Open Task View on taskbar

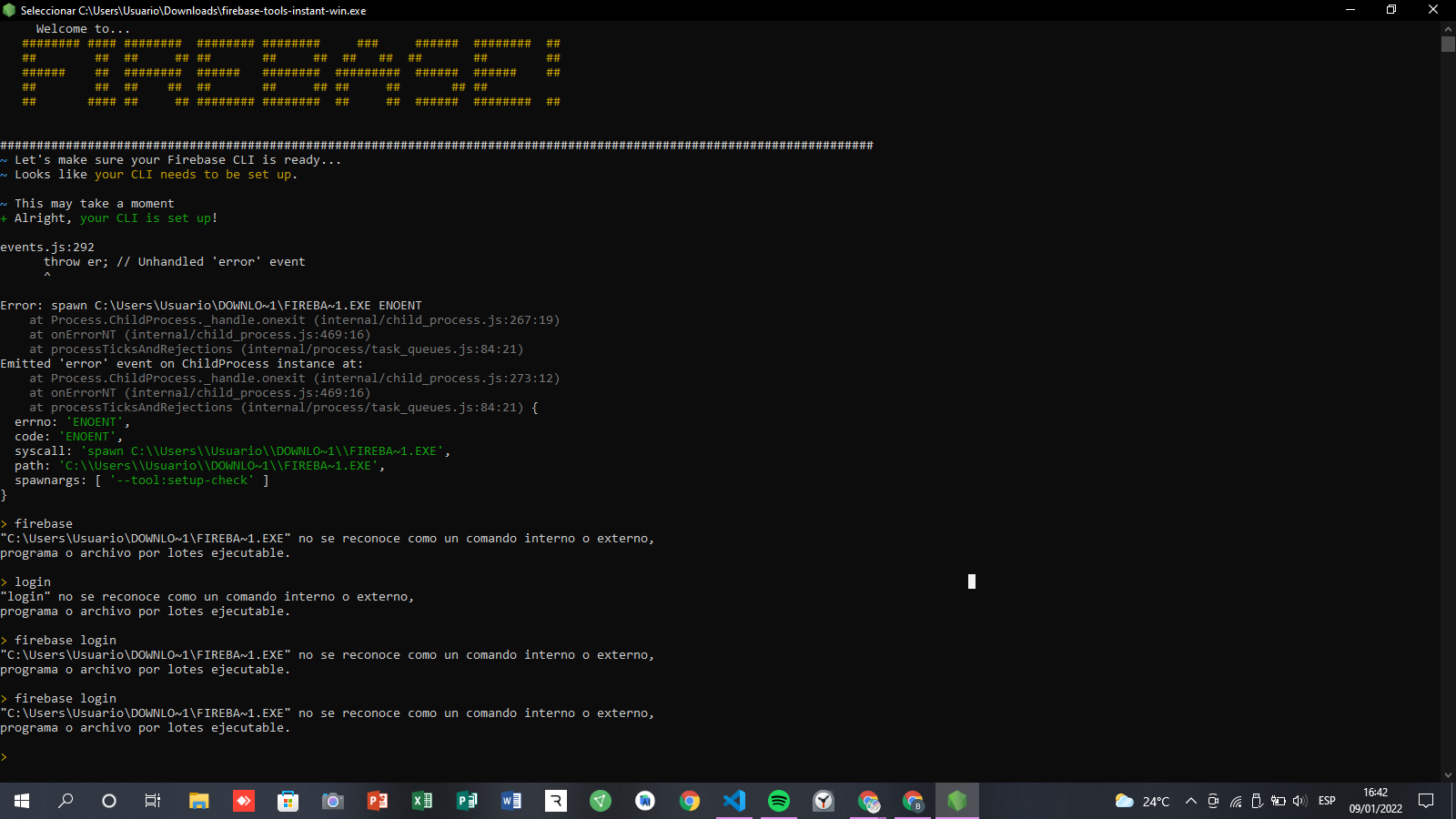pyautogui.click(x=153, y=801)
